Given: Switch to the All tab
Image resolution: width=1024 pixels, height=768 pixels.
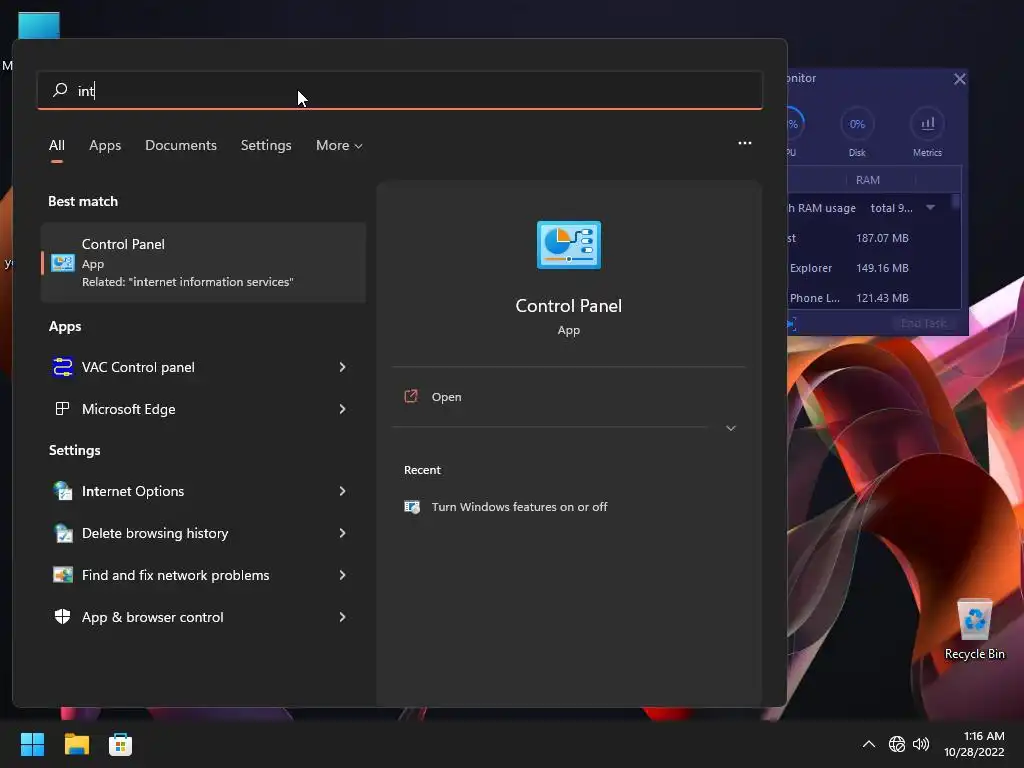Looking at the screenshot, I should 57,145.
